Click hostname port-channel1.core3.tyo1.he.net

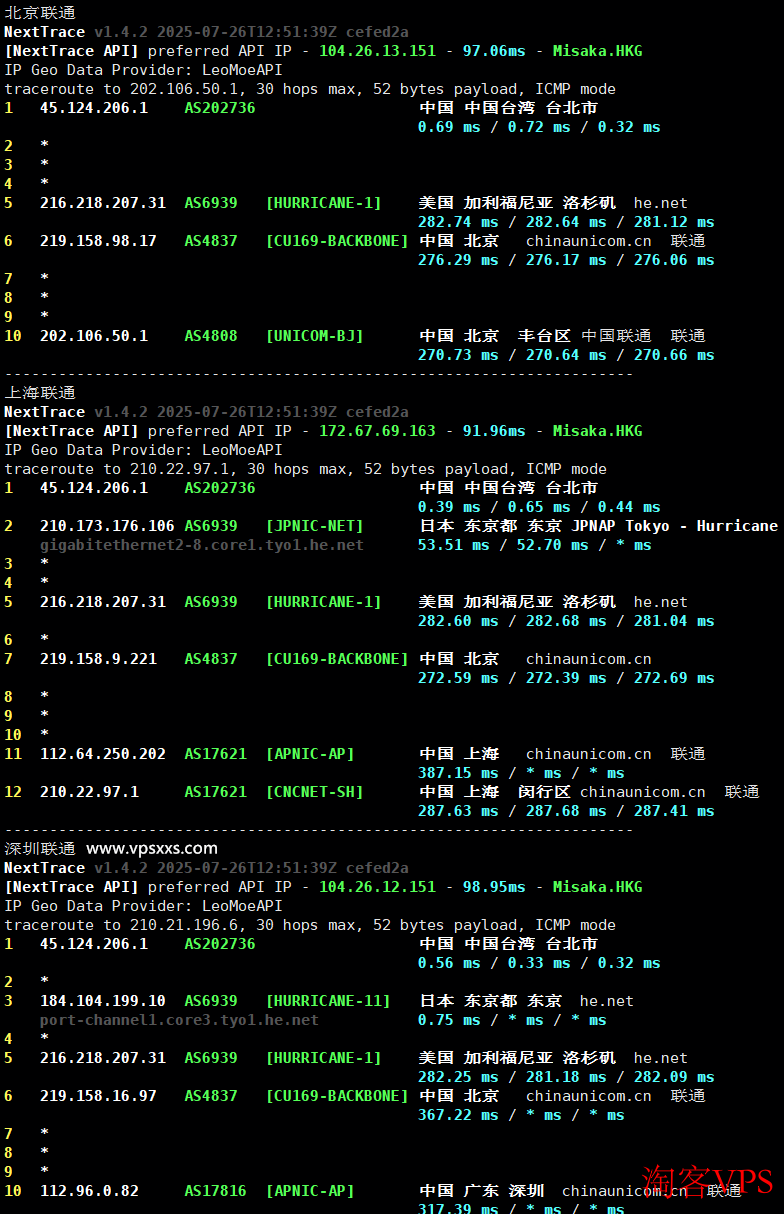(179, 1020)
